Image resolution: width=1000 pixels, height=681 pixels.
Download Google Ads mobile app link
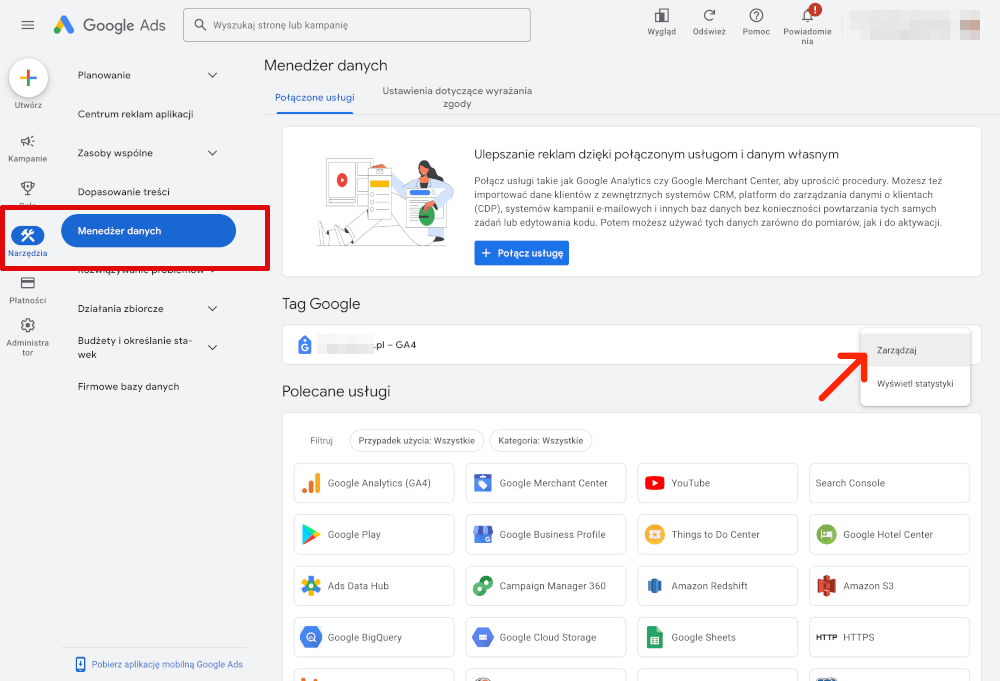[159, 664]
